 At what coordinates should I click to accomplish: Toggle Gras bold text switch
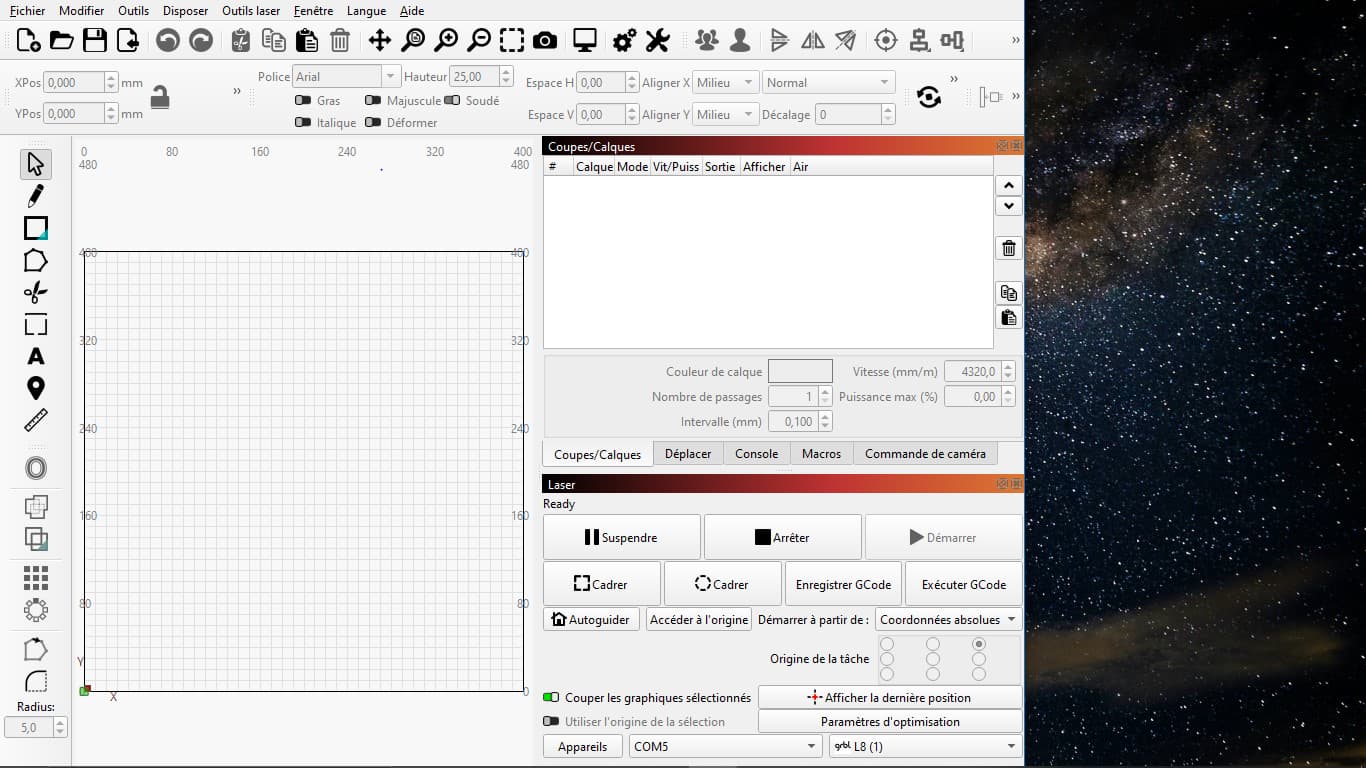point(303,101)
